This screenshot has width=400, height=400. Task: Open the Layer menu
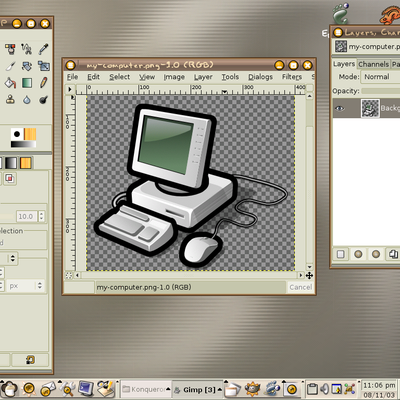(x=203, y=77)
